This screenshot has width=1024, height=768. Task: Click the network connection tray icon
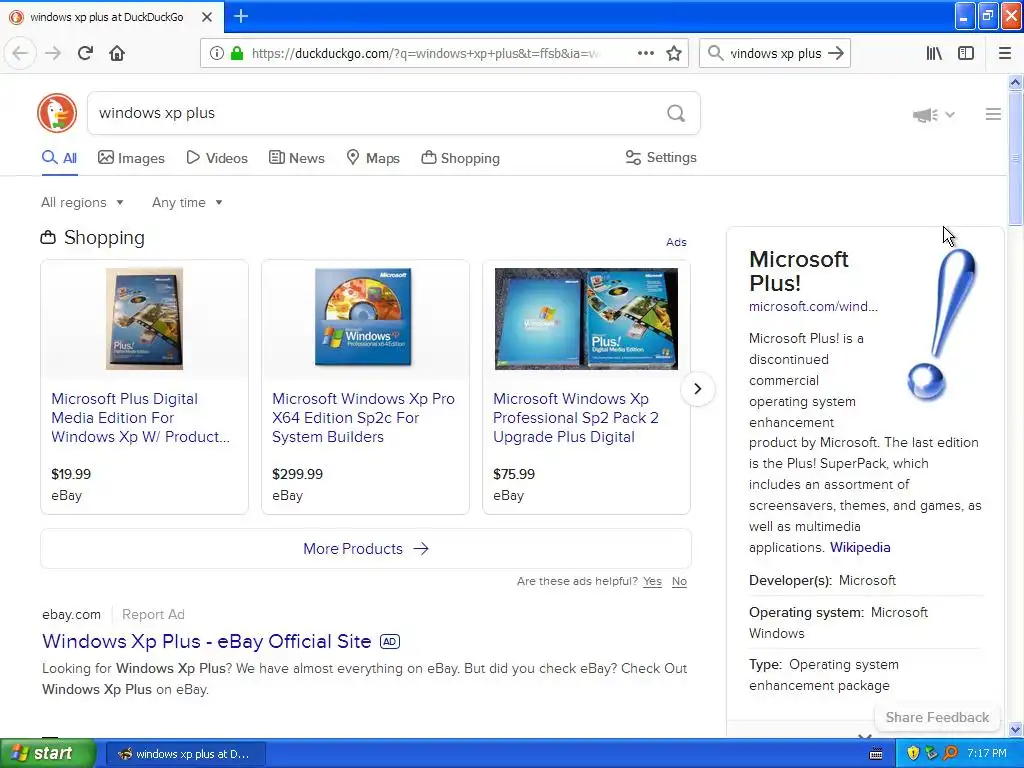coord(931,754)
